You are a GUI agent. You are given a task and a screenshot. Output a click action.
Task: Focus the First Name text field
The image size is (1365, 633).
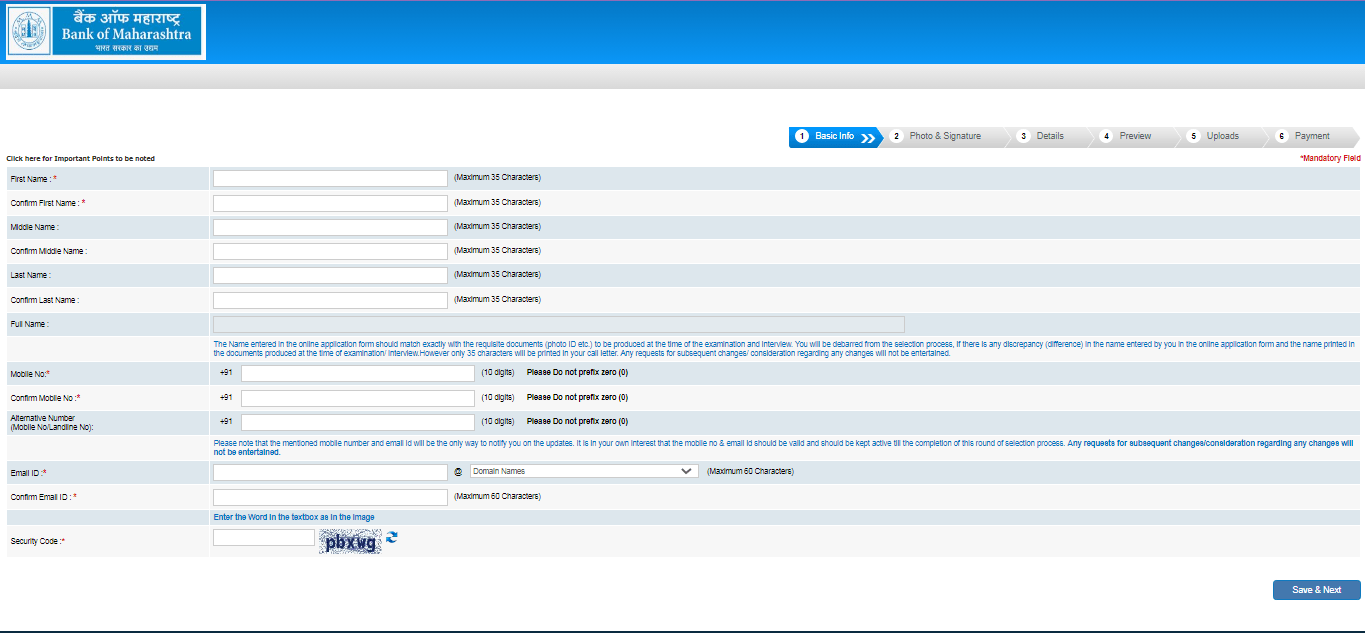tap(330, 178)
